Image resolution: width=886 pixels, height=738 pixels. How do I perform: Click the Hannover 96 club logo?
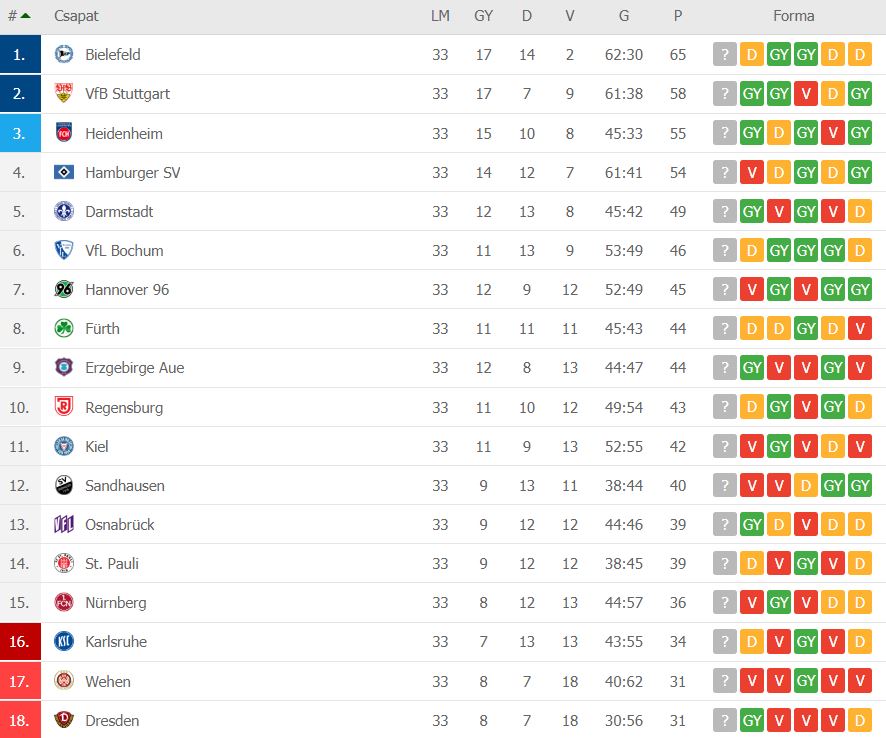pyautogui.click(x=64, y=290)
